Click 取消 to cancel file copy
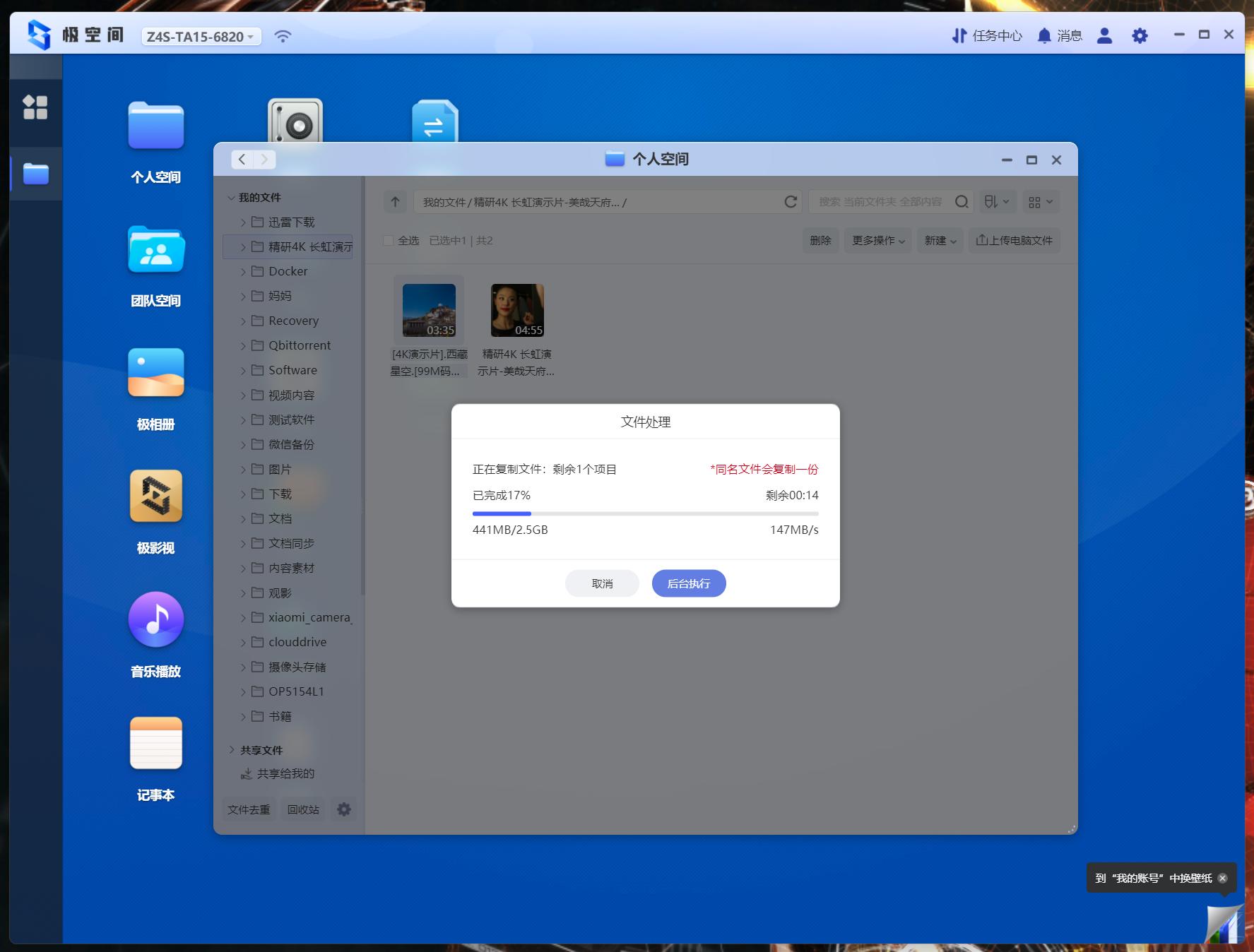This screenshot has height=952, width=1254. click(602, 583)
